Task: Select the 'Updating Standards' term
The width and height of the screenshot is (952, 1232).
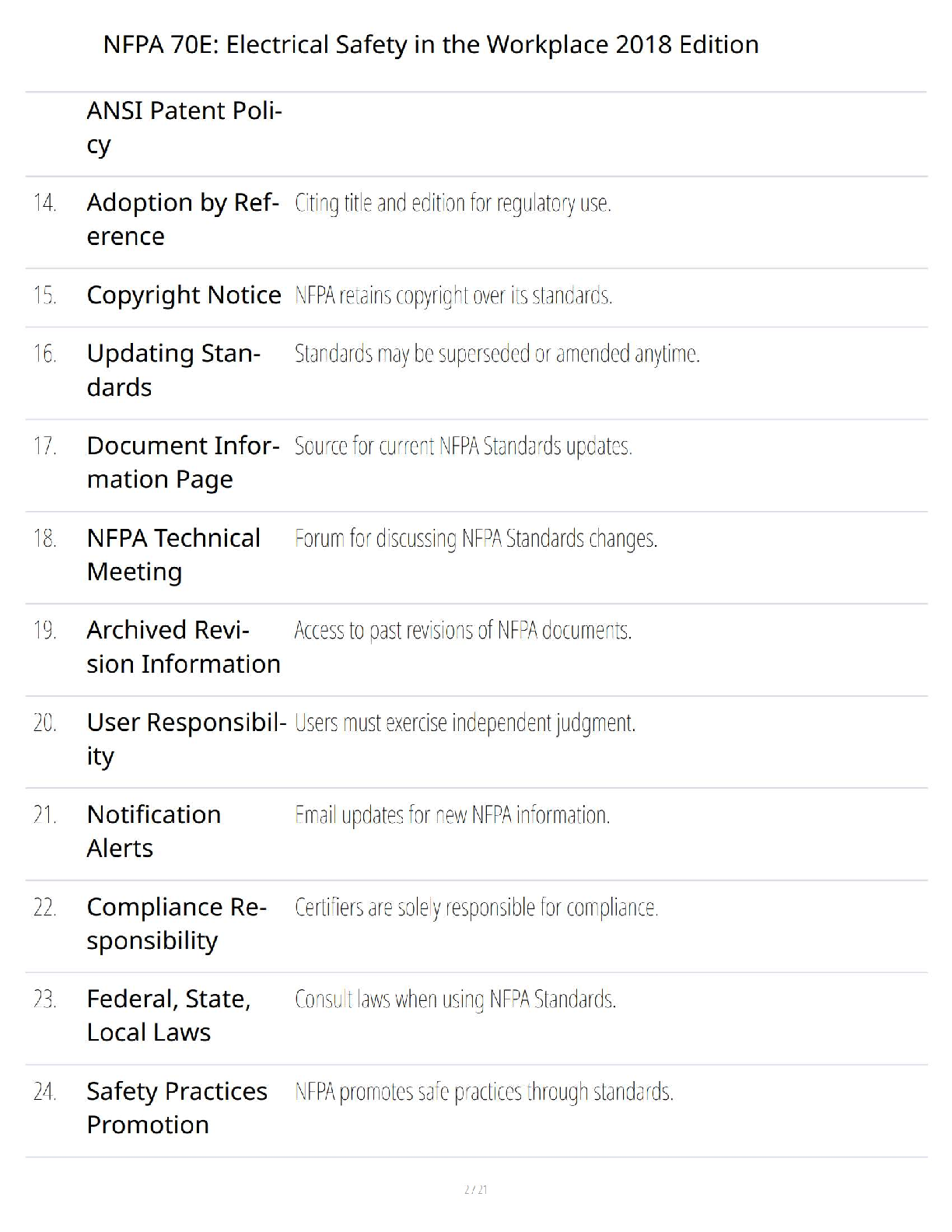Action: click(173, 370)
